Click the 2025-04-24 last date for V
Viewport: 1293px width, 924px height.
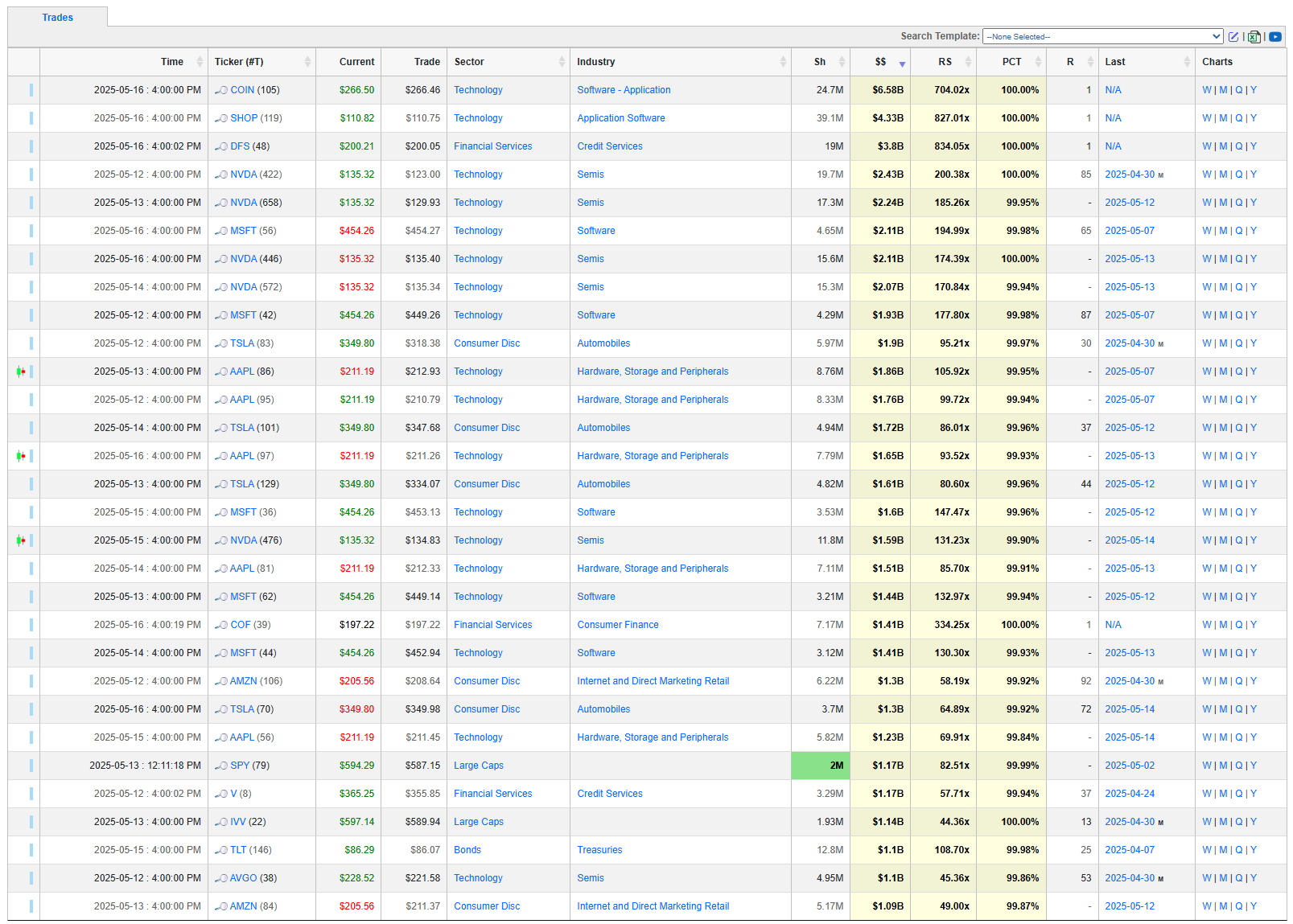[1130, 794]
